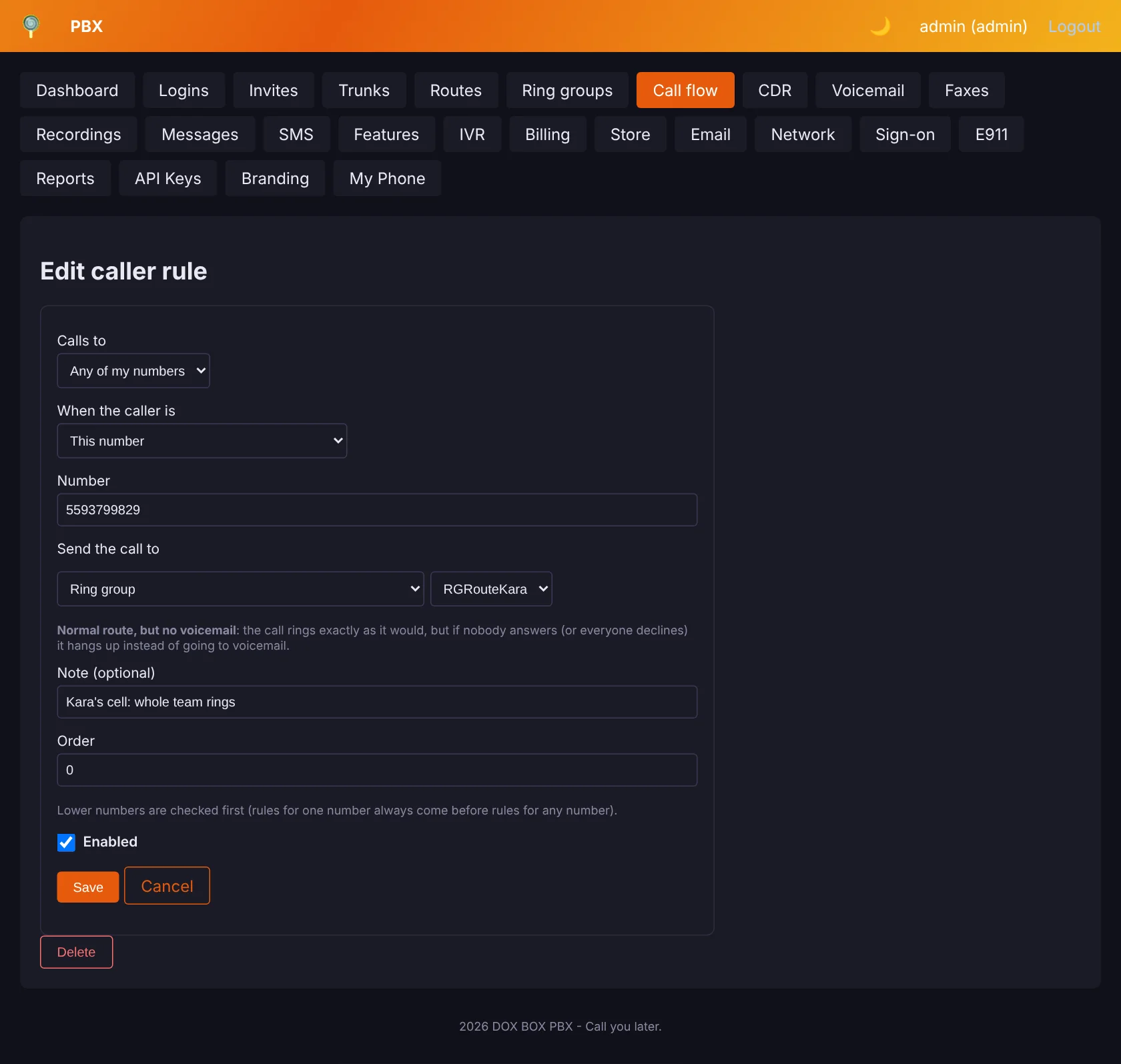Open the Reports tab
1121x1064 pixels.
[x=65, y=178]
